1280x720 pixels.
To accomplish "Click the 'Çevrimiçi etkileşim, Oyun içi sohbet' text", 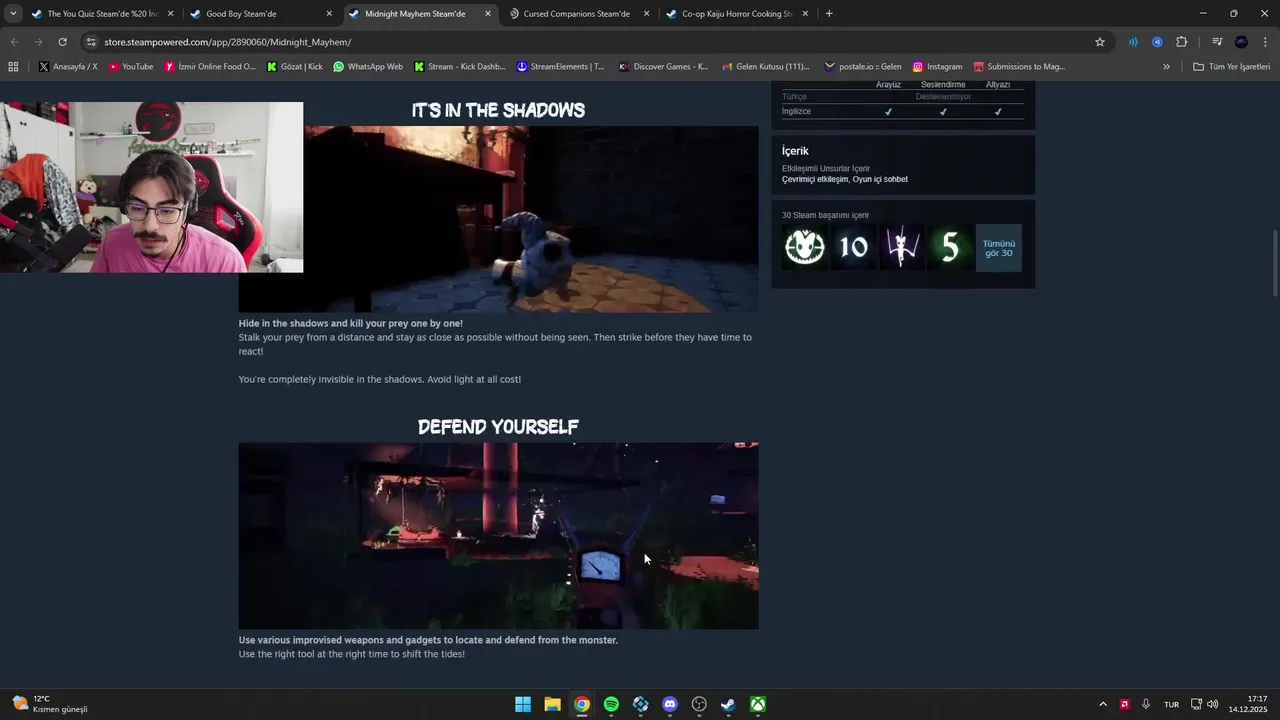I will [x=845, y=179].
